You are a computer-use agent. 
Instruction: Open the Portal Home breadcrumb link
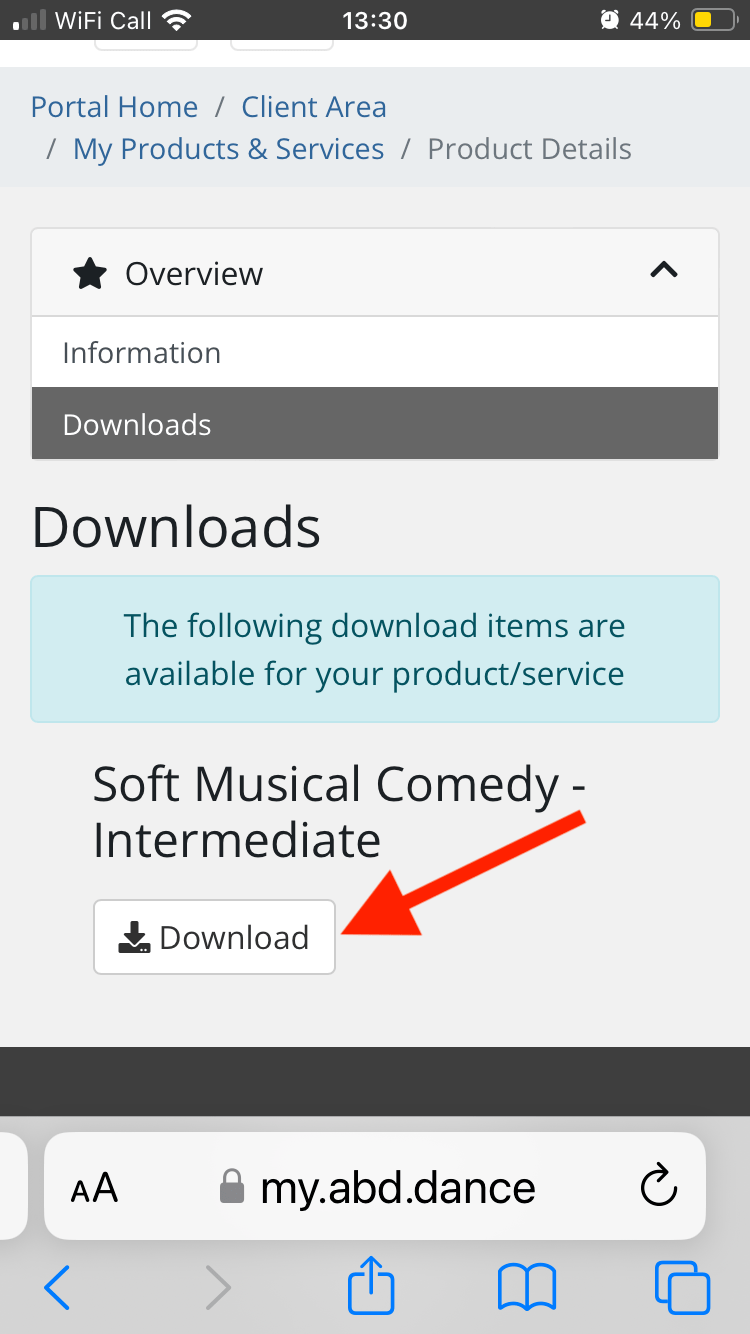[x=114, y=107]
